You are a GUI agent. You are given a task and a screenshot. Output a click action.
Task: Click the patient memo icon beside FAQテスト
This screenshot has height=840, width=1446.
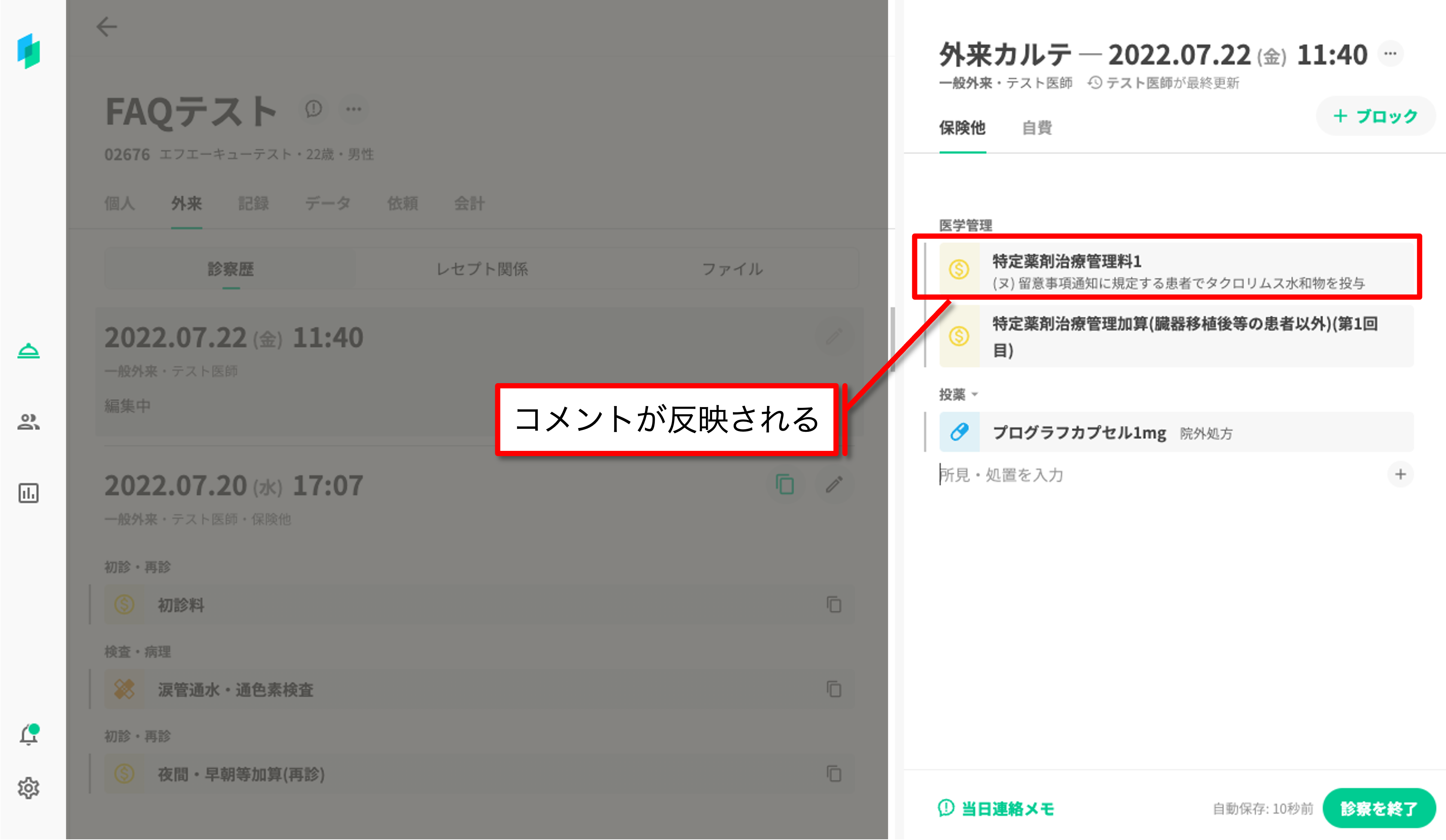click(313, 109)
